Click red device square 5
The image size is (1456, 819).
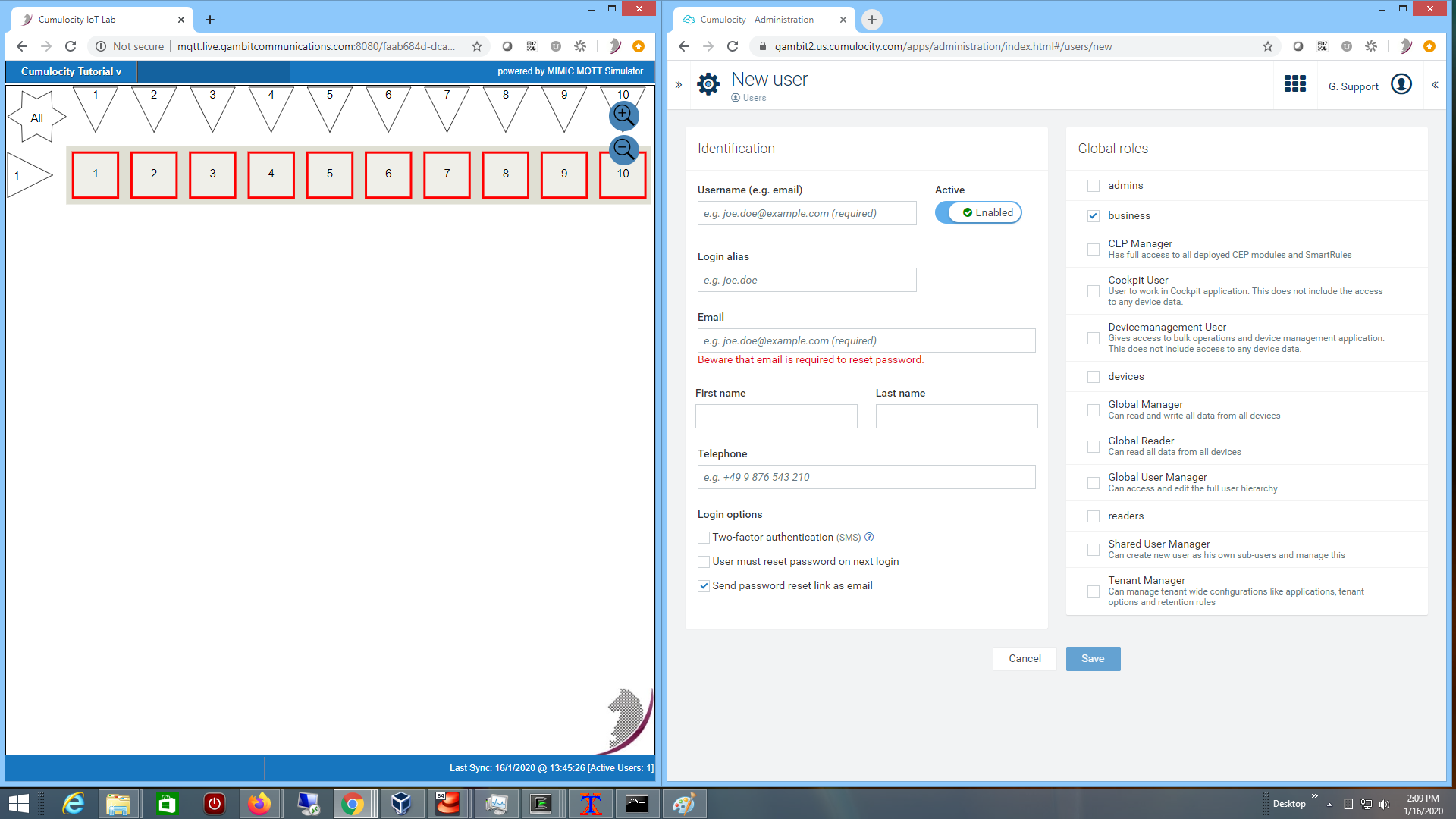(x=330, y=174)
